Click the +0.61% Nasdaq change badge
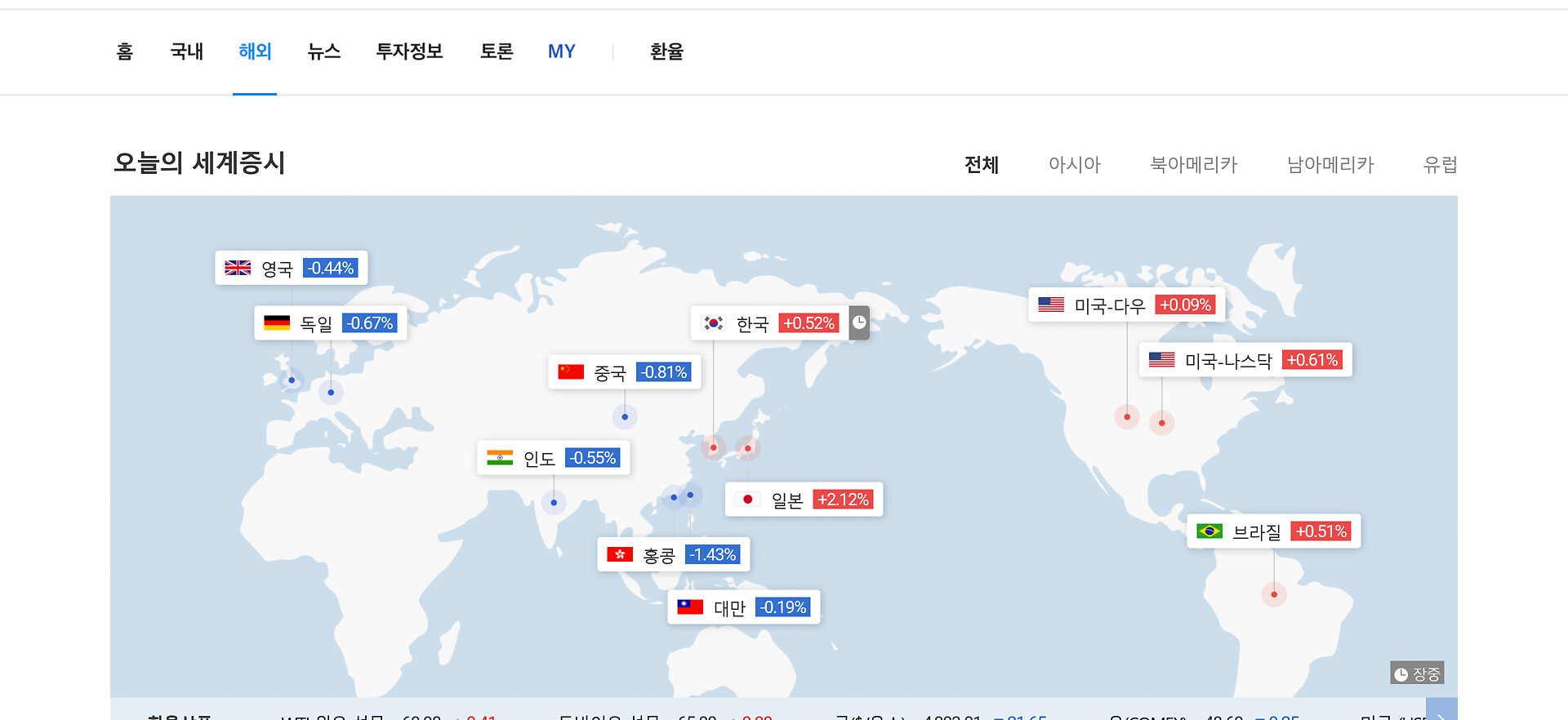 tap(1312, 360)
